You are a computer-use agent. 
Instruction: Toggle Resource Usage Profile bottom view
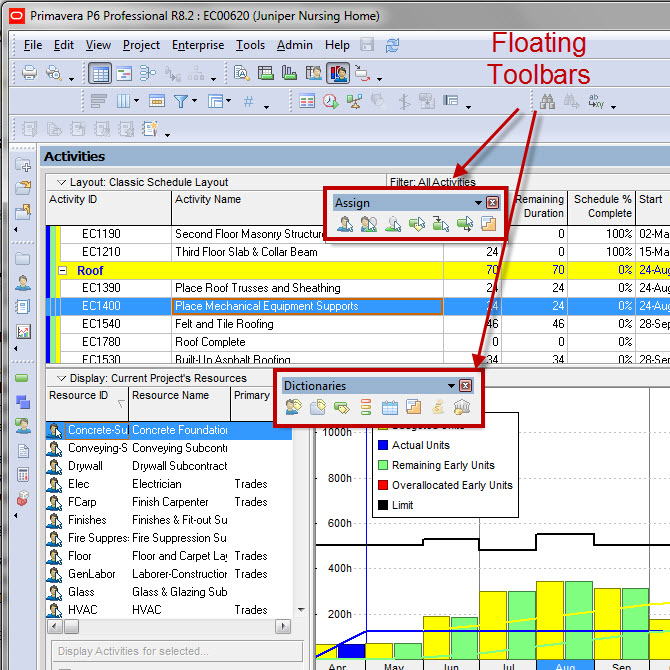click(x=338, y=73)
